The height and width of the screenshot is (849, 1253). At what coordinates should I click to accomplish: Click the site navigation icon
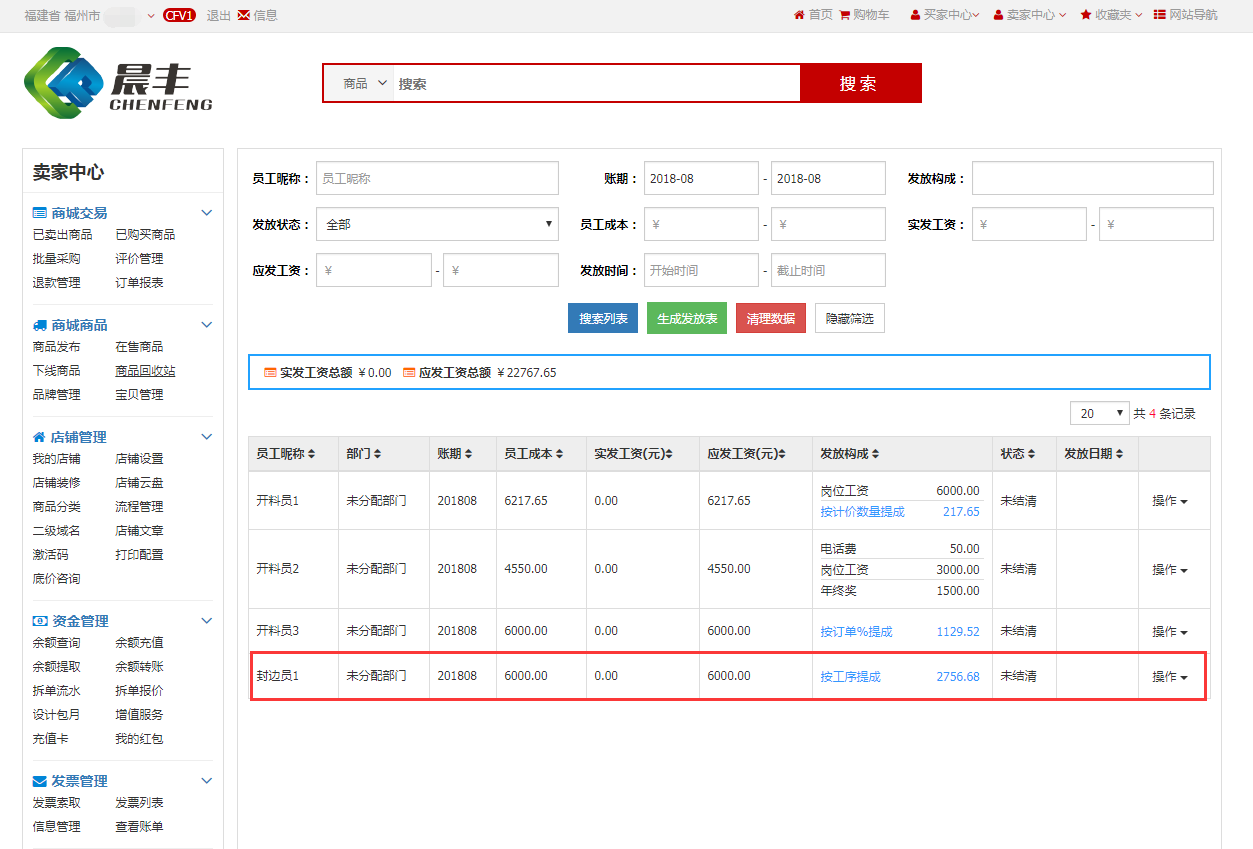click(x=1159, y=15)
